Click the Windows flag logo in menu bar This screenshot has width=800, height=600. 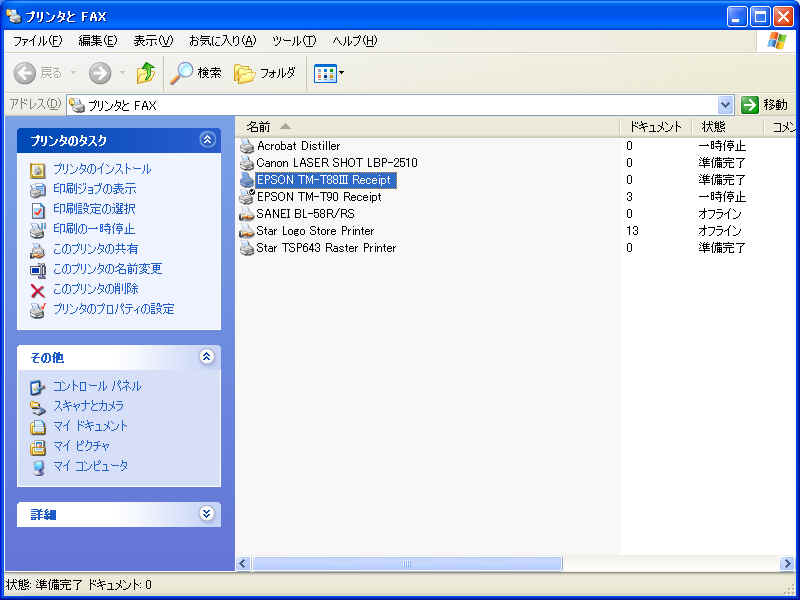click(x=777, y=41)
